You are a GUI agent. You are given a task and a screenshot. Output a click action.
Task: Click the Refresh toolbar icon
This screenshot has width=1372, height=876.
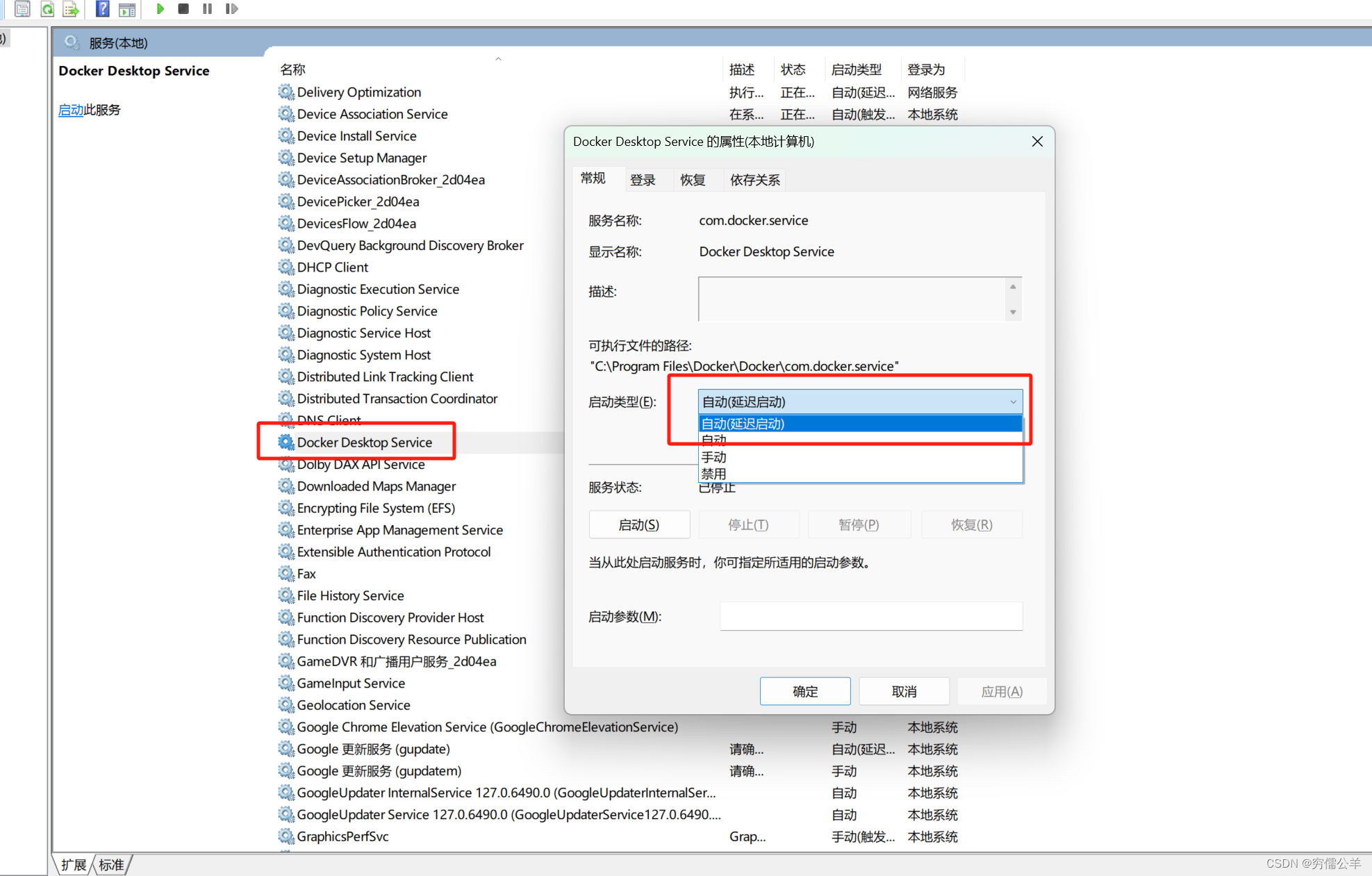coord(47,9)
